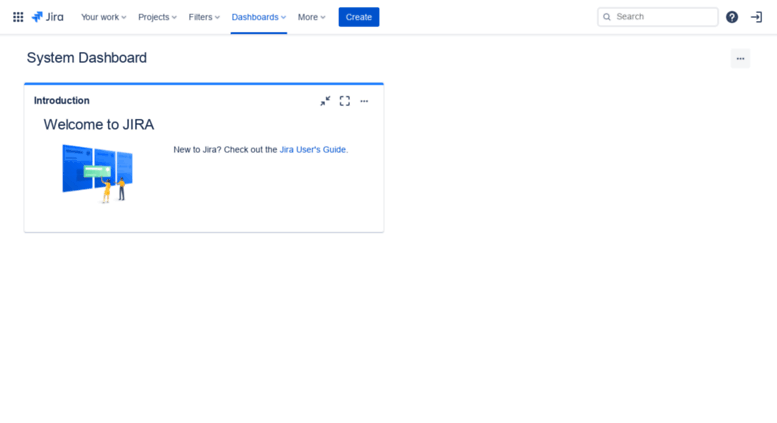Screen dimensions: 777x423
Task: Open Introduction gadget options menu
Action: pyautogui.click(x=364, y=101)
